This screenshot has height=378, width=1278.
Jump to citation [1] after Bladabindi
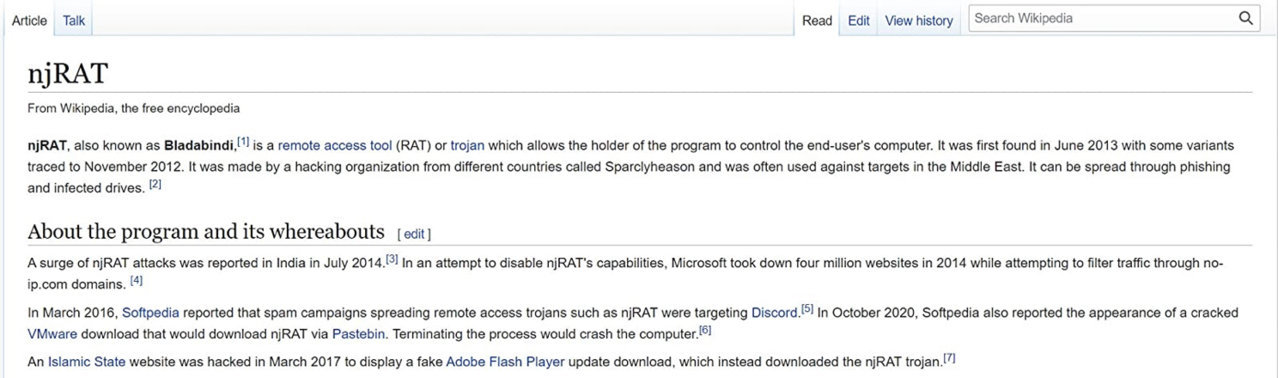[243, 141]
